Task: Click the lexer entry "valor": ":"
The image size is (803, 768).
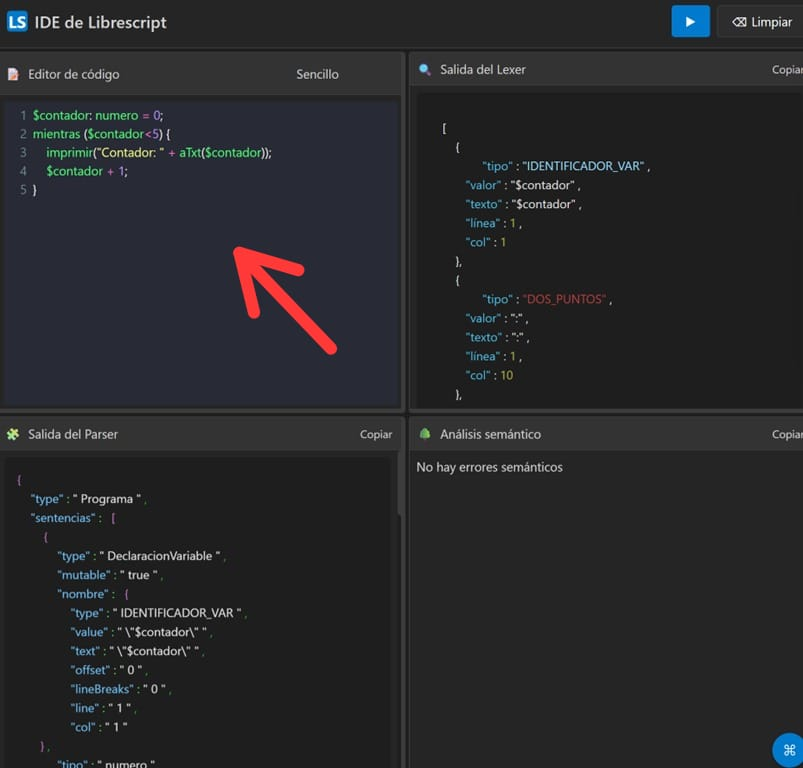Action: pos(497,318)
